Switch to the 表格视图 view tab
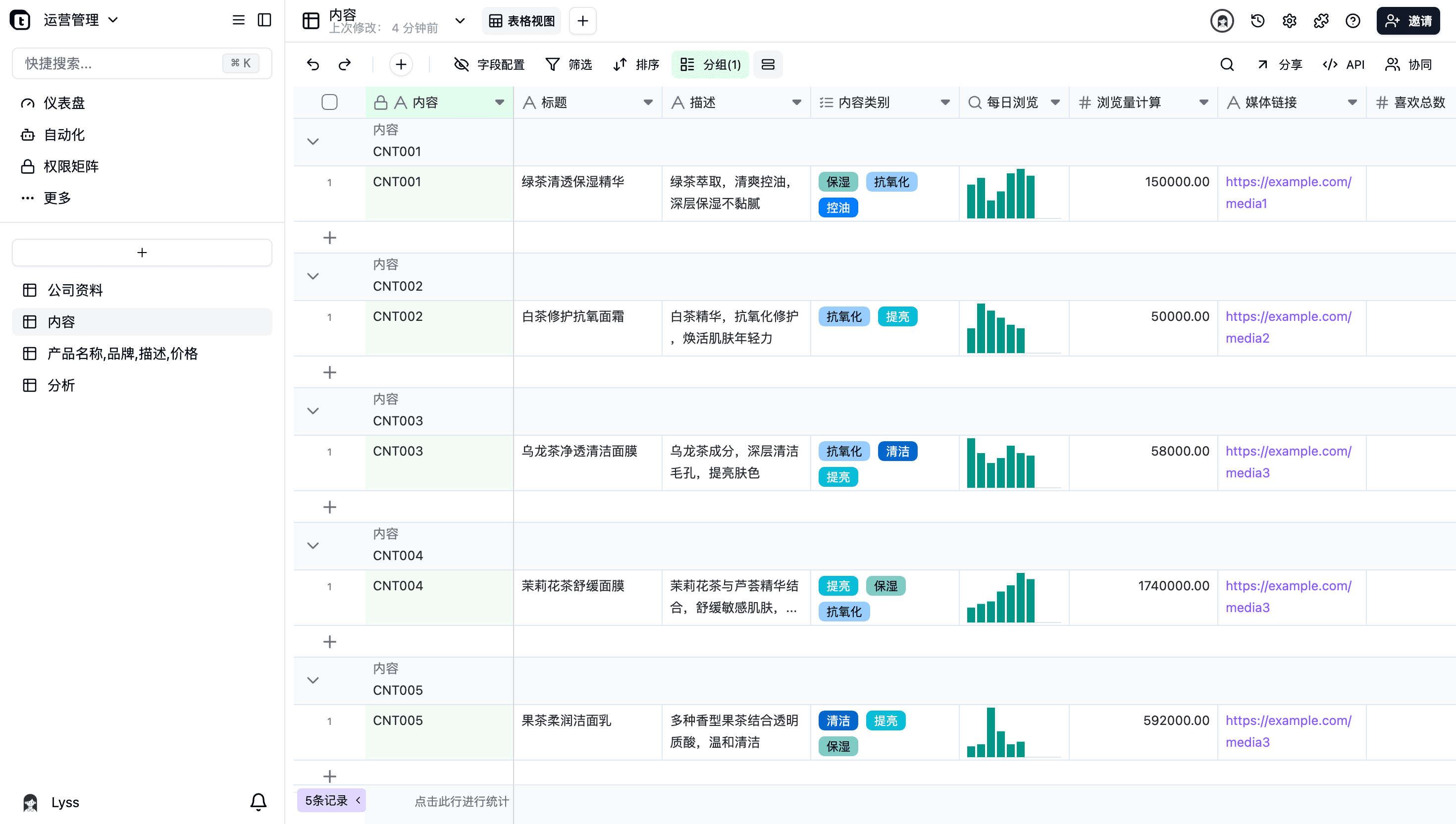The height and width of the screenshot is (824, 1456). (520, 20)
